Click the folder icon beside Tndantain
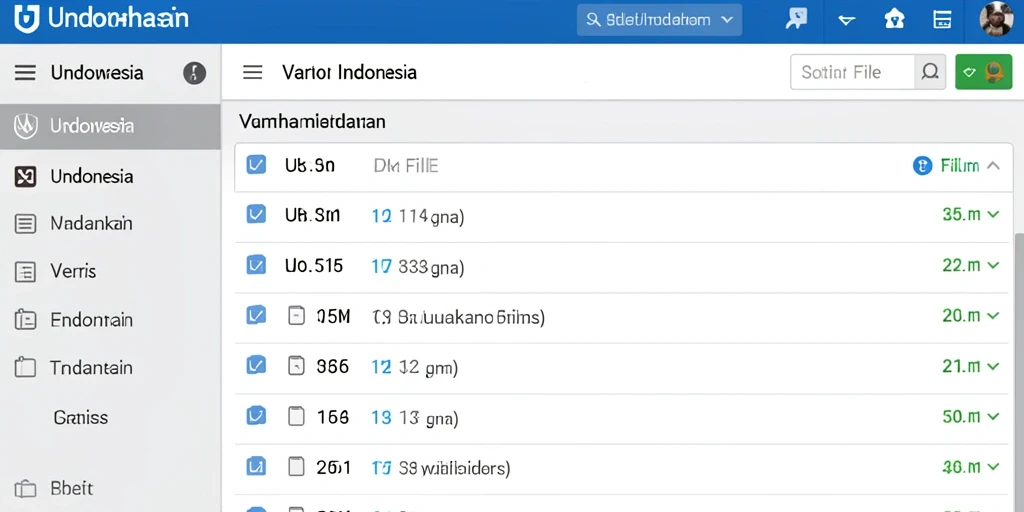The image size is (1024, 512). click(x=25, y=367)
